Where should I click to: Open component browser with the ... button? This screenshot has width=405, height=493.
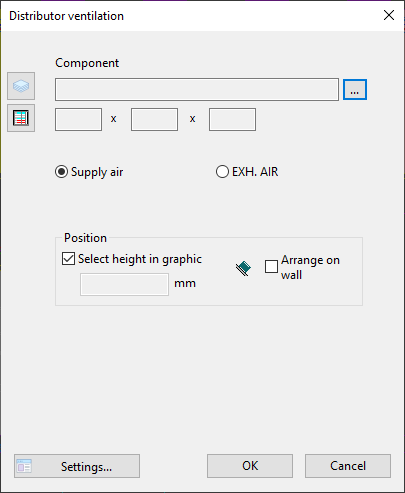pos(355,89)
